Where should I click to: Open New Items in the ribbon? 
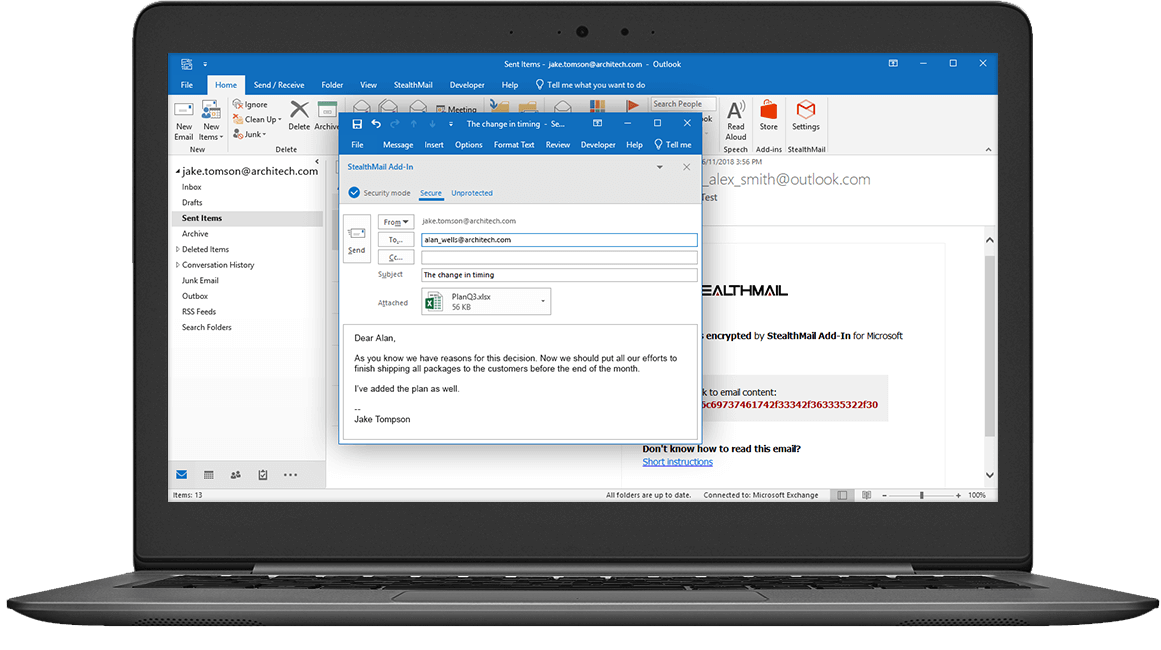[x=211, y=121]
